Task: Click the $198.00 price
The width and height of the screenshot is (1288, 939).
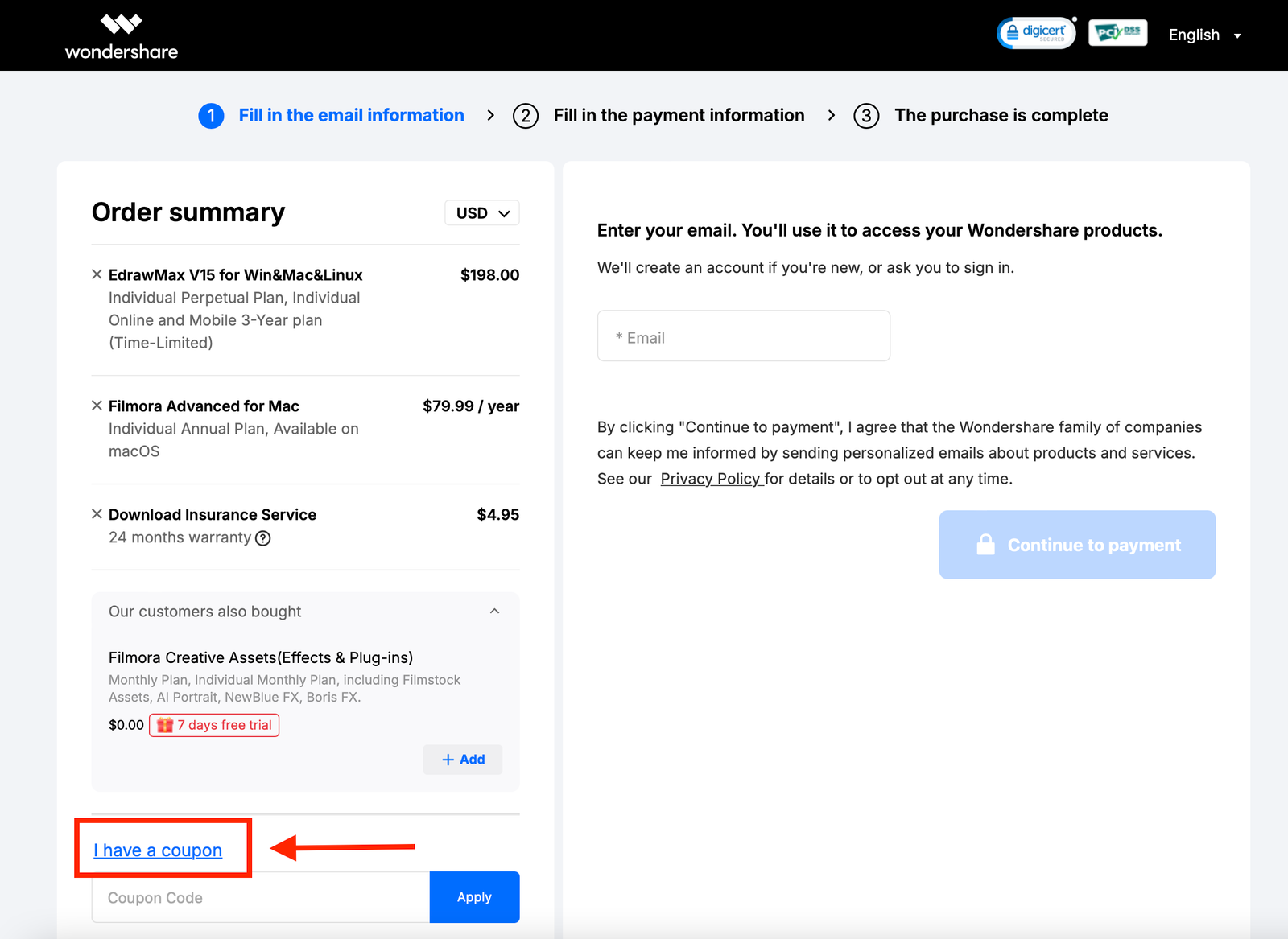Action: [x=490, y=275]
